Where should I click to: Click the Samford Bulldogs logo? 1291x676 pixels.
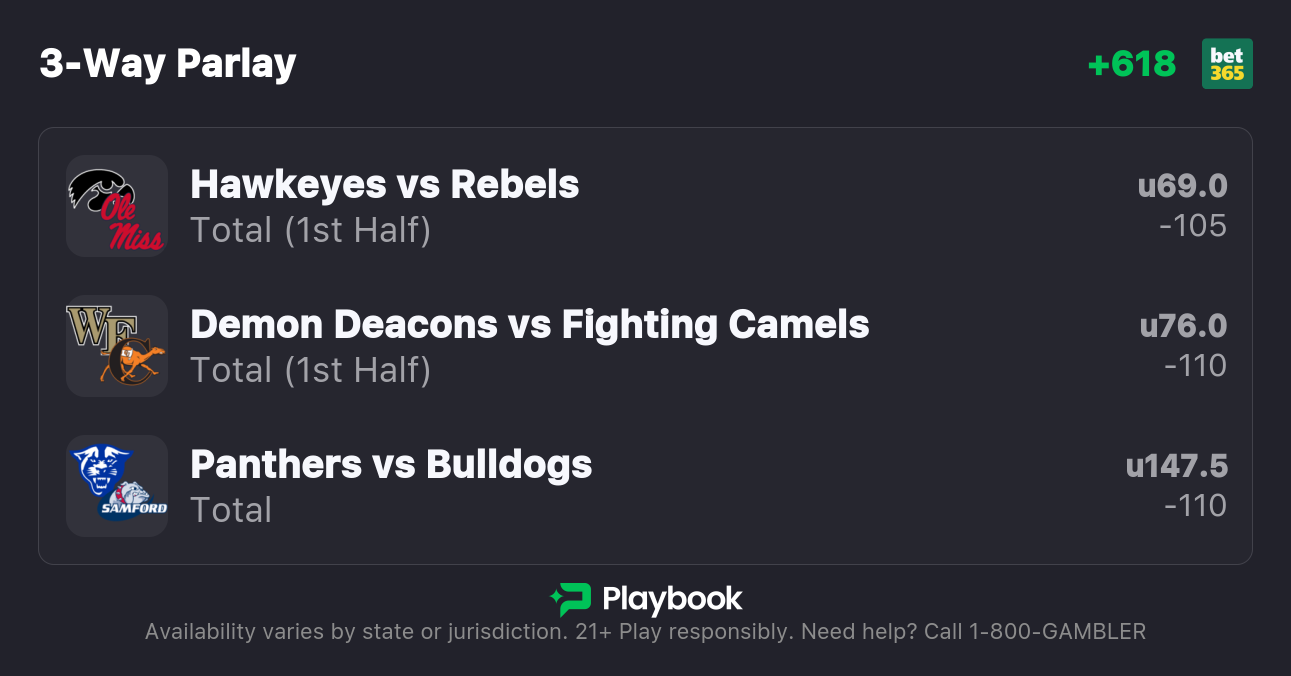tap(134, 501)
